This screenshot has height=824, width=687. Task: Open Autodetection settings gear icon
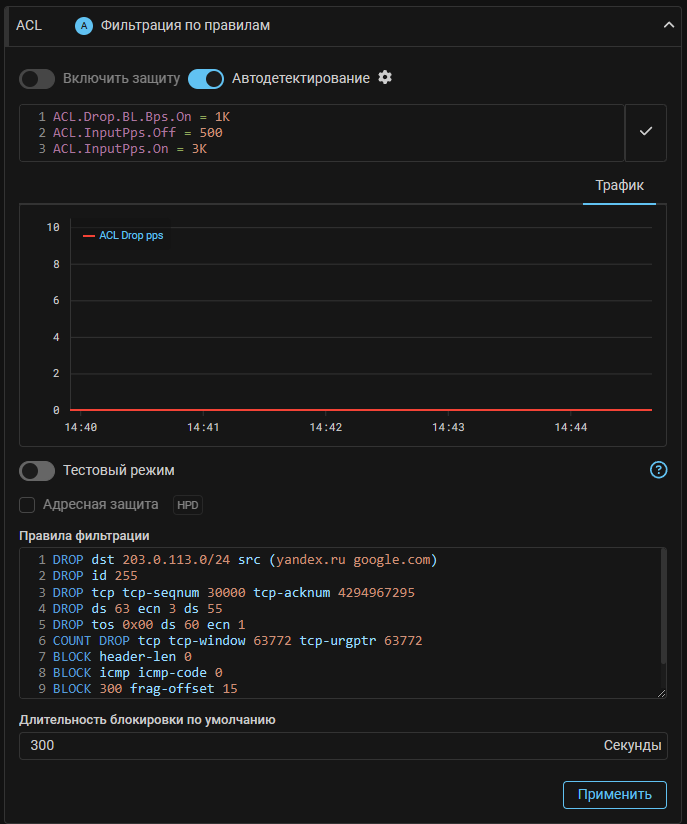click(385, 78)
